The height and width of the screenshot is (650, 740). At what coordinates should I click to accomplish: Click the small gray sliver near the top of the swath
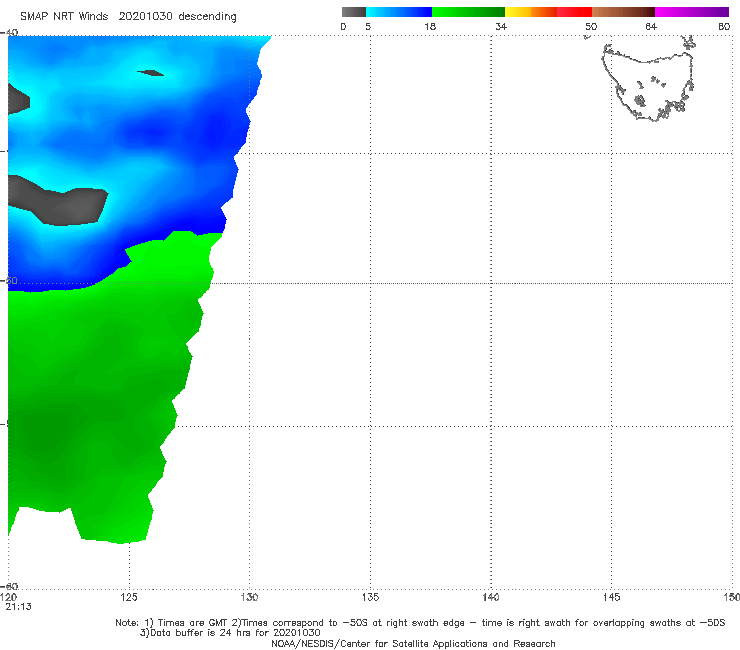(x=151, y=73)
